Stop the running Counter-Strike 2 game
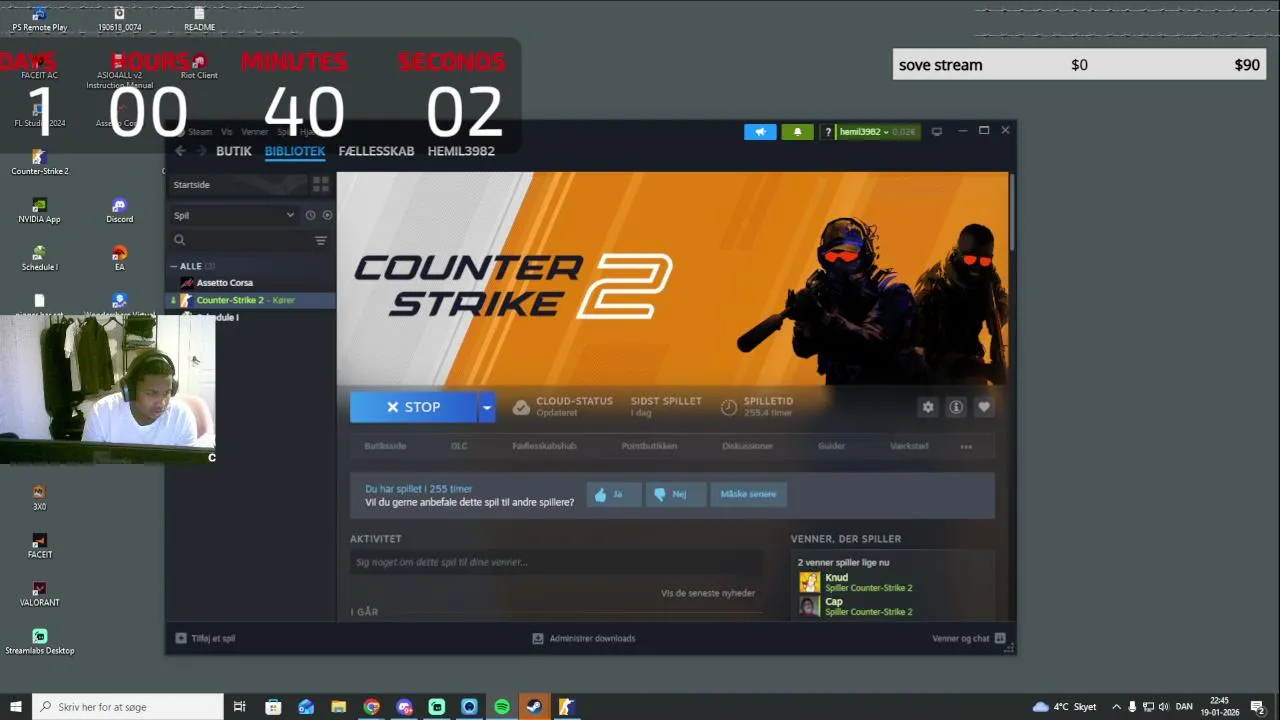This screenshot has width=1280, height=720. (x=413, y=407)
